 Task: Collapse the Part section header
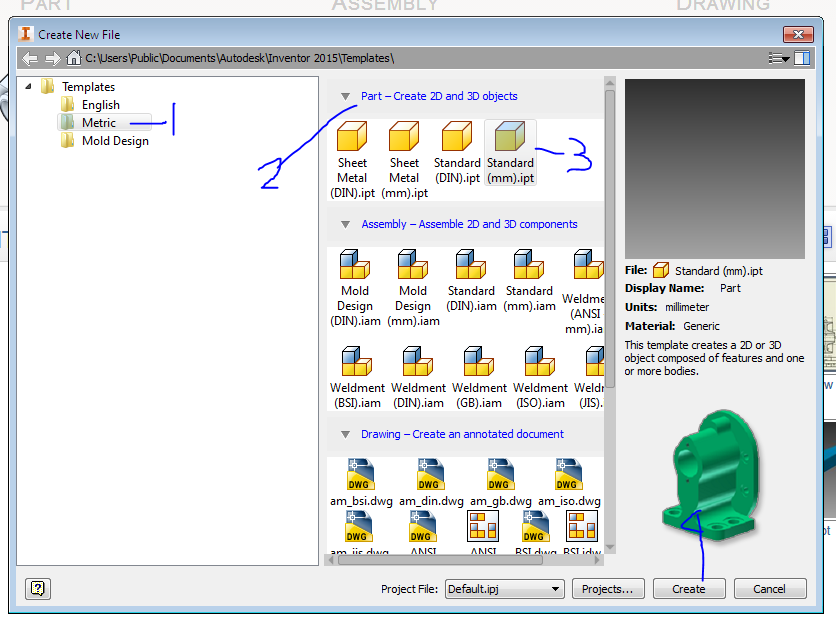(346, 96)
